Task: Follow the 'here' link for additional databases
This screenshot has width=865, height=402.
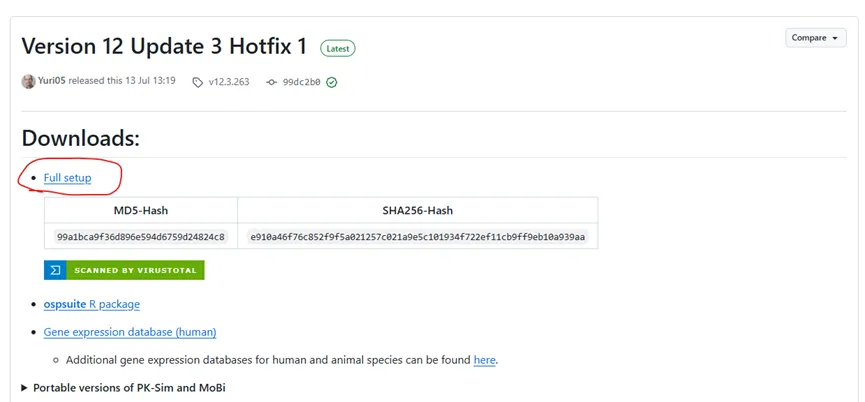Action: pyautogui.click(x=484, y=360)
